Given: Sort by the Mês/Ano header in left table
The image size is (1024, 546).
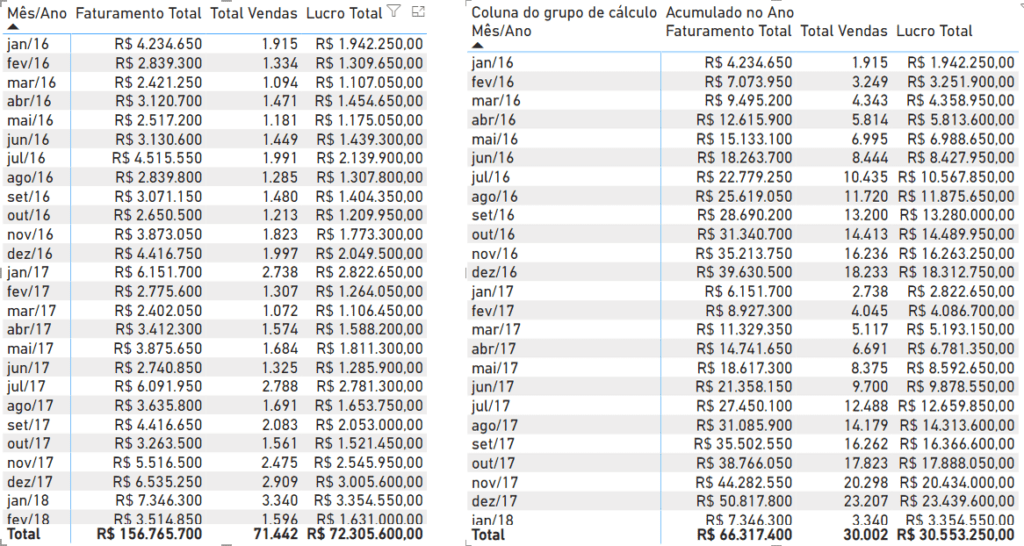Looking at the screenshot, I should pyautogui.click(x=37, y=13).
